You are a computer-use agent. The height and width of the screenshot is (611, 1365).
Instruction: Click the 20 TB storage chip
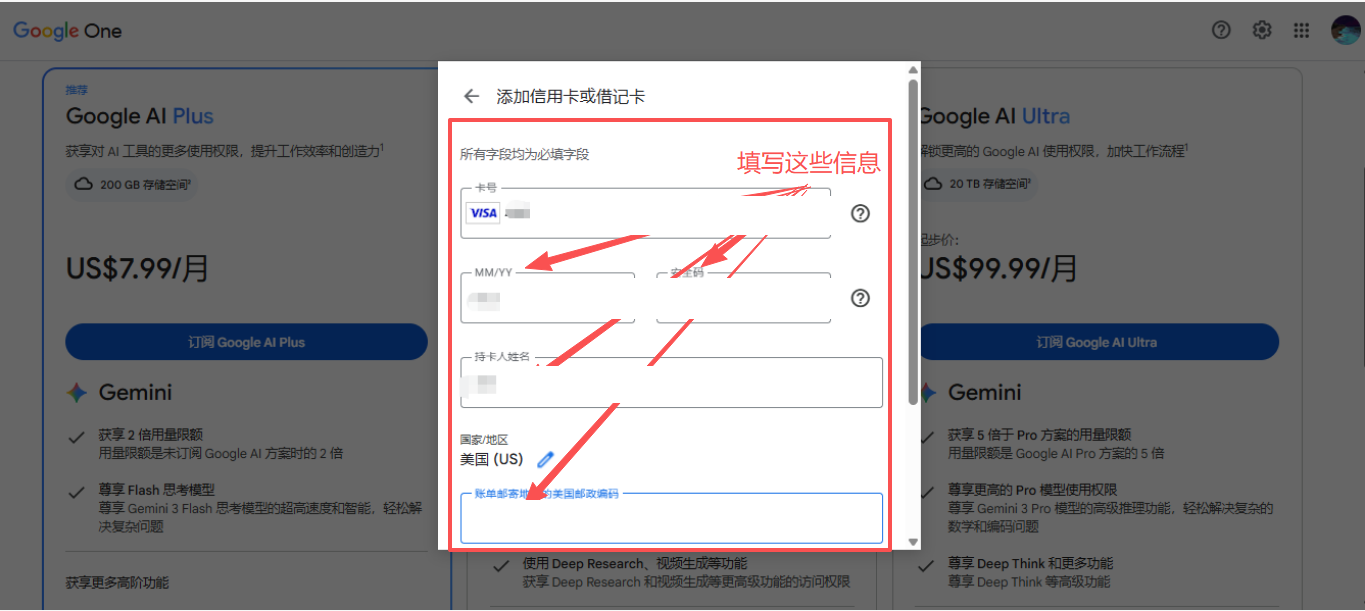[977, 184]
